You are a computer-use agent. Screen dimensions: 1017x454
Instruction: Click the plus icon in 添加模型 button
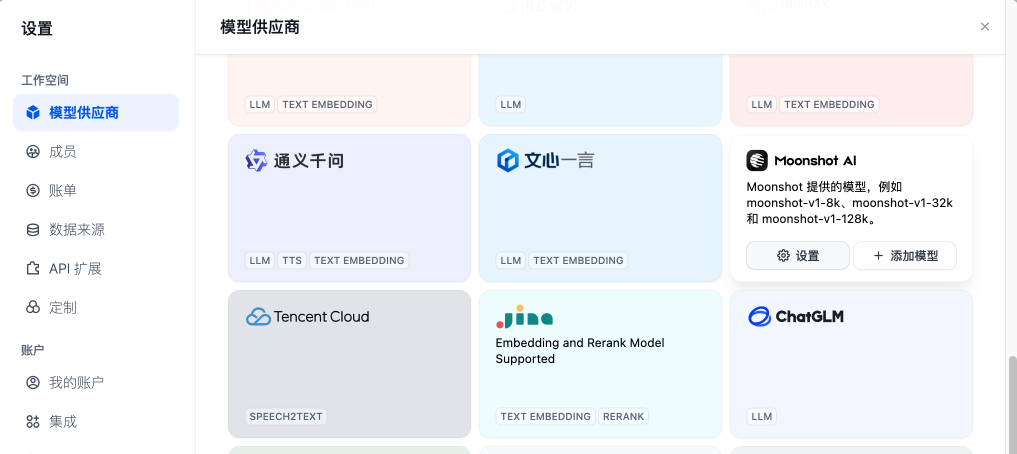878,256
